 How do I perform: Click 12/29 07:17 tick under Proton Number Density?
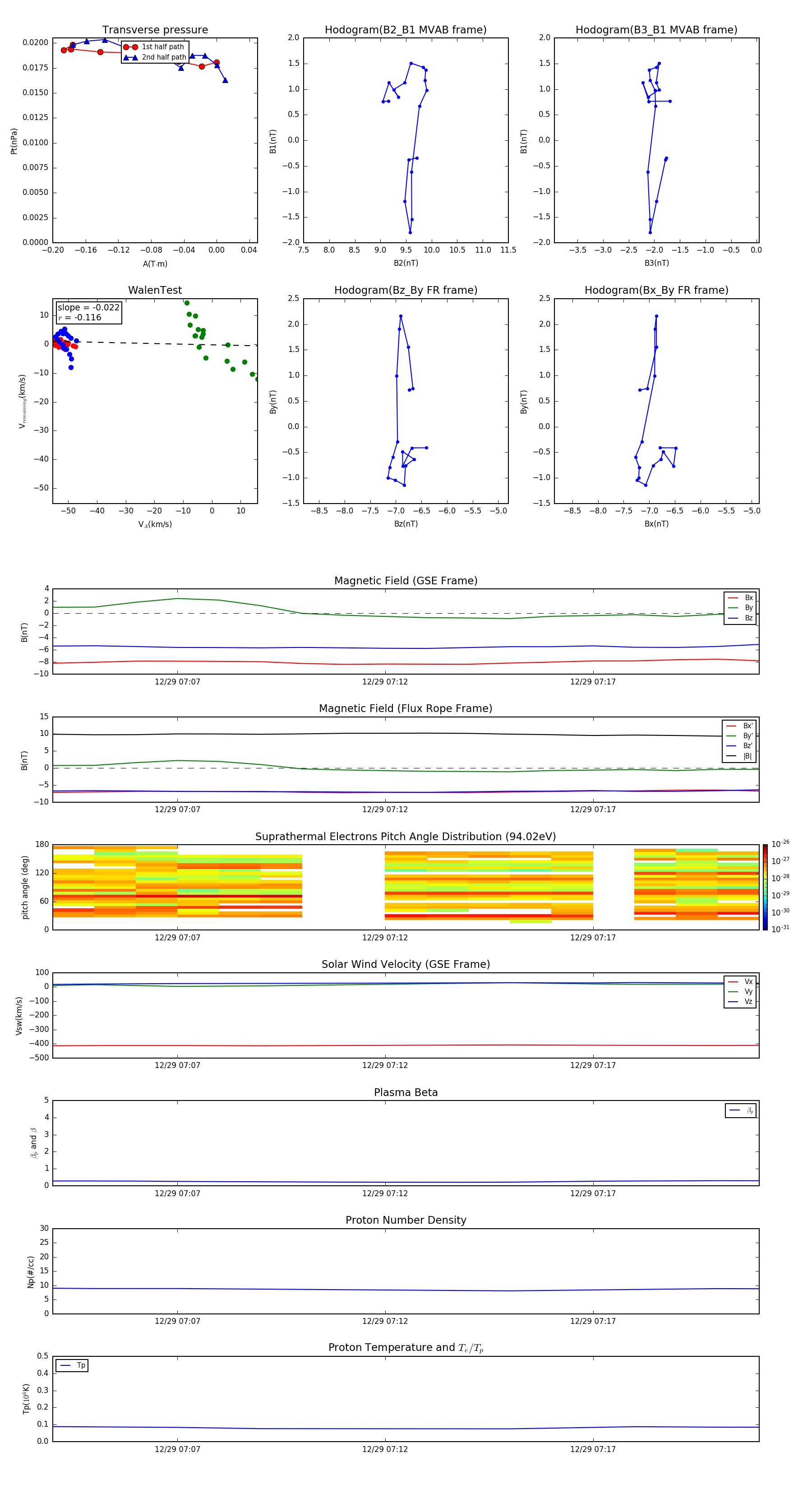(x=593, y=1321)
